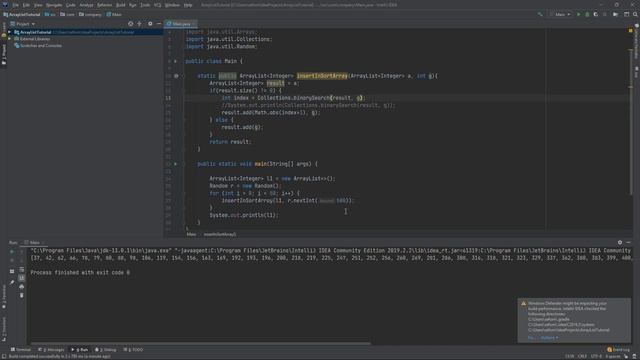Viewport: 640px width, 360px height.
Task: Open the Code menu
Action: [71, 5]
